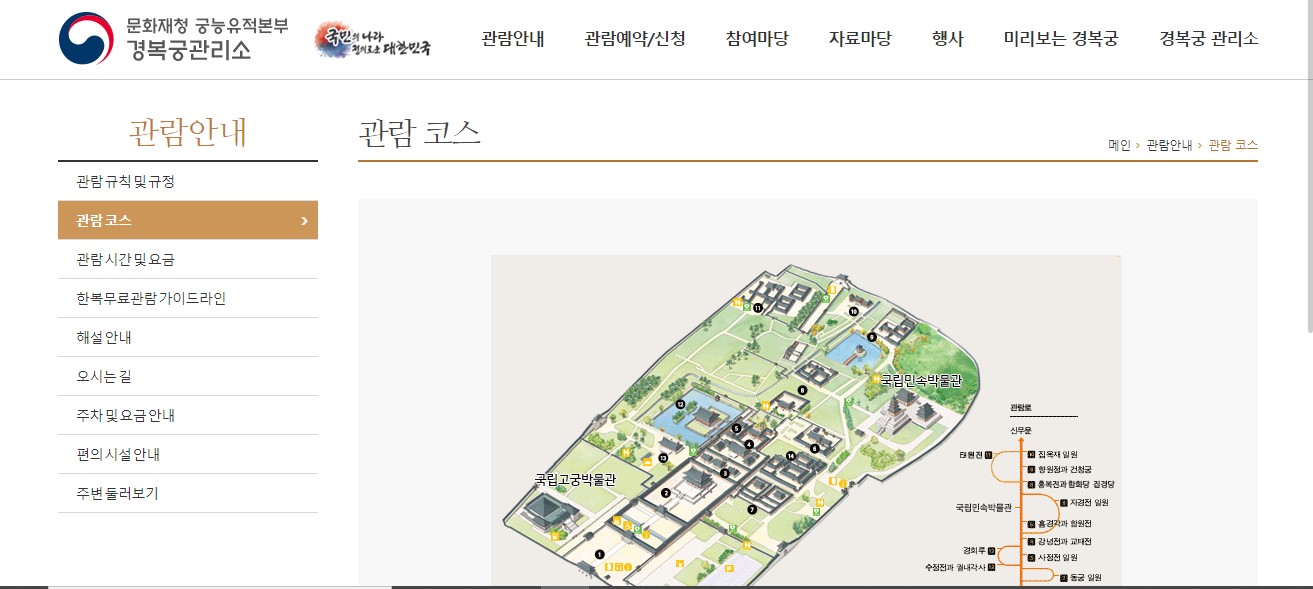Click the Cultural Heritage Administration taegeuk logo
This screenshot has width=1313, height=589.
pyautogui.click(x=86, y=39)
